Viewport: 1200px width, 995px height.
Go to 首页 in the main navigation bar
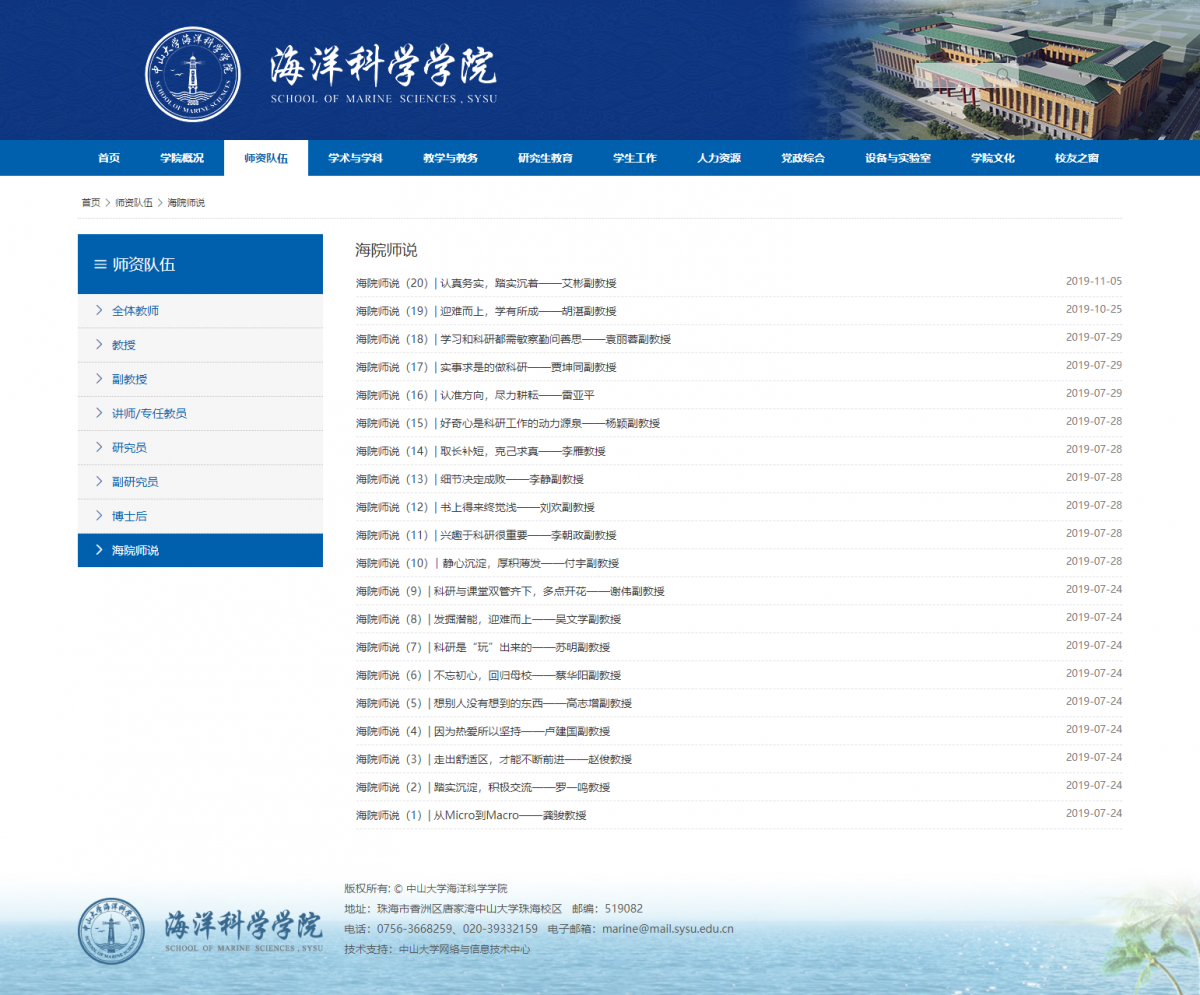tap(109, 158)
